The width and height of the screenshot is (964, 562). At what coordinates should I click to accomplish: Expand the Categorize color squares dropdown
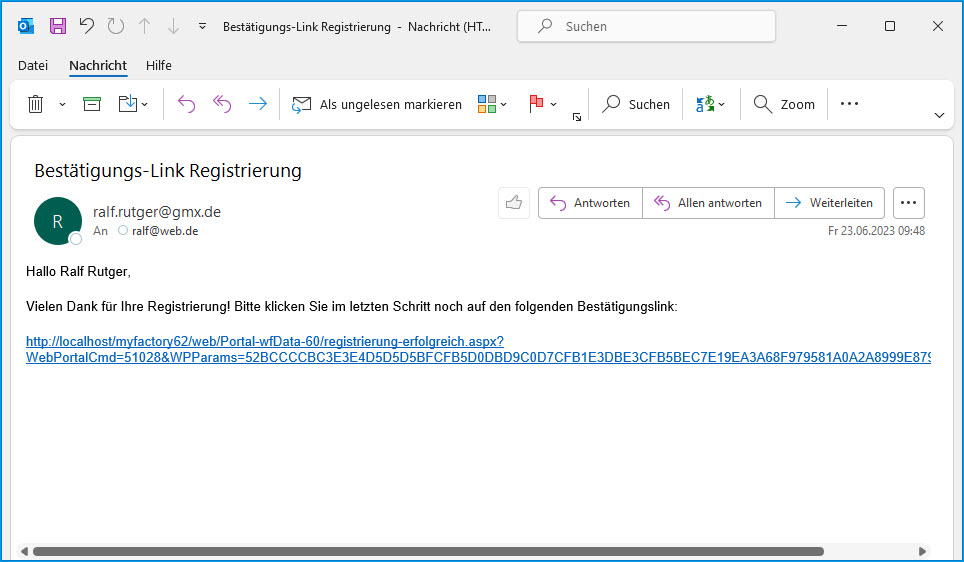503,104
